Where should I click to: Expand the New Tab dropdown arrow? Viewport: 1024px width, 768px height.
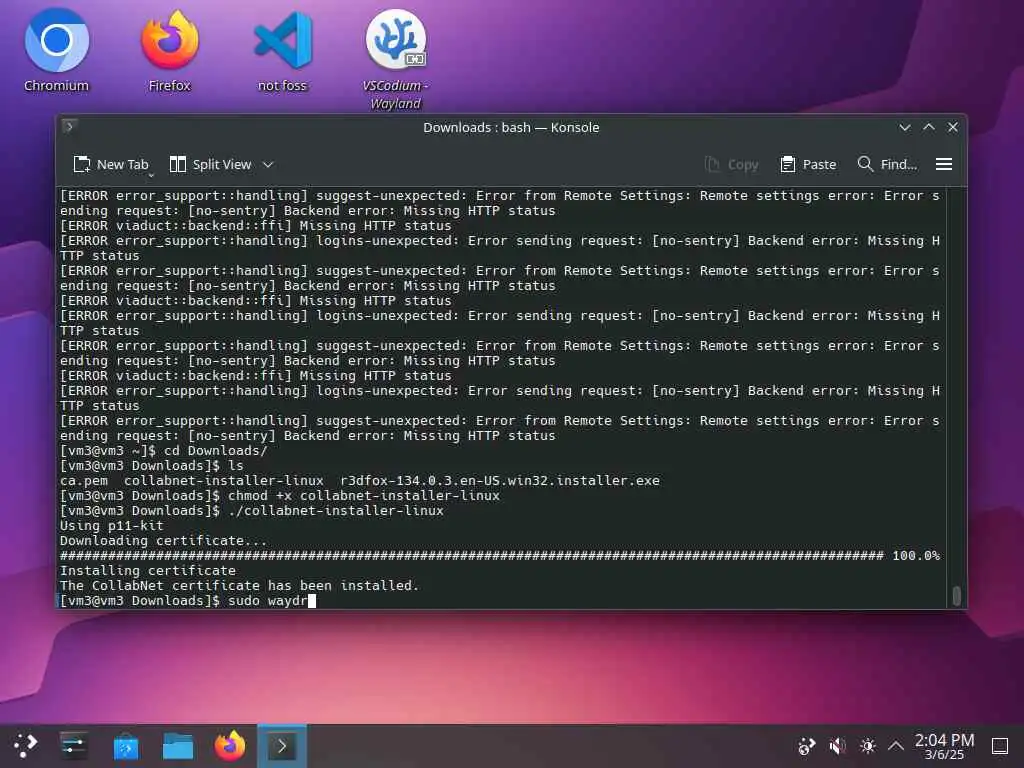(x=151, y=174)
